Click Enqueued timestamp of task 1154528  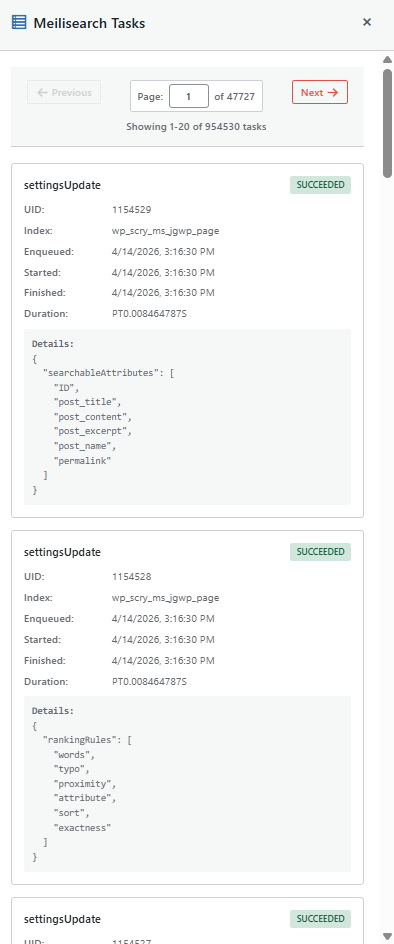[x=163, y=619]
